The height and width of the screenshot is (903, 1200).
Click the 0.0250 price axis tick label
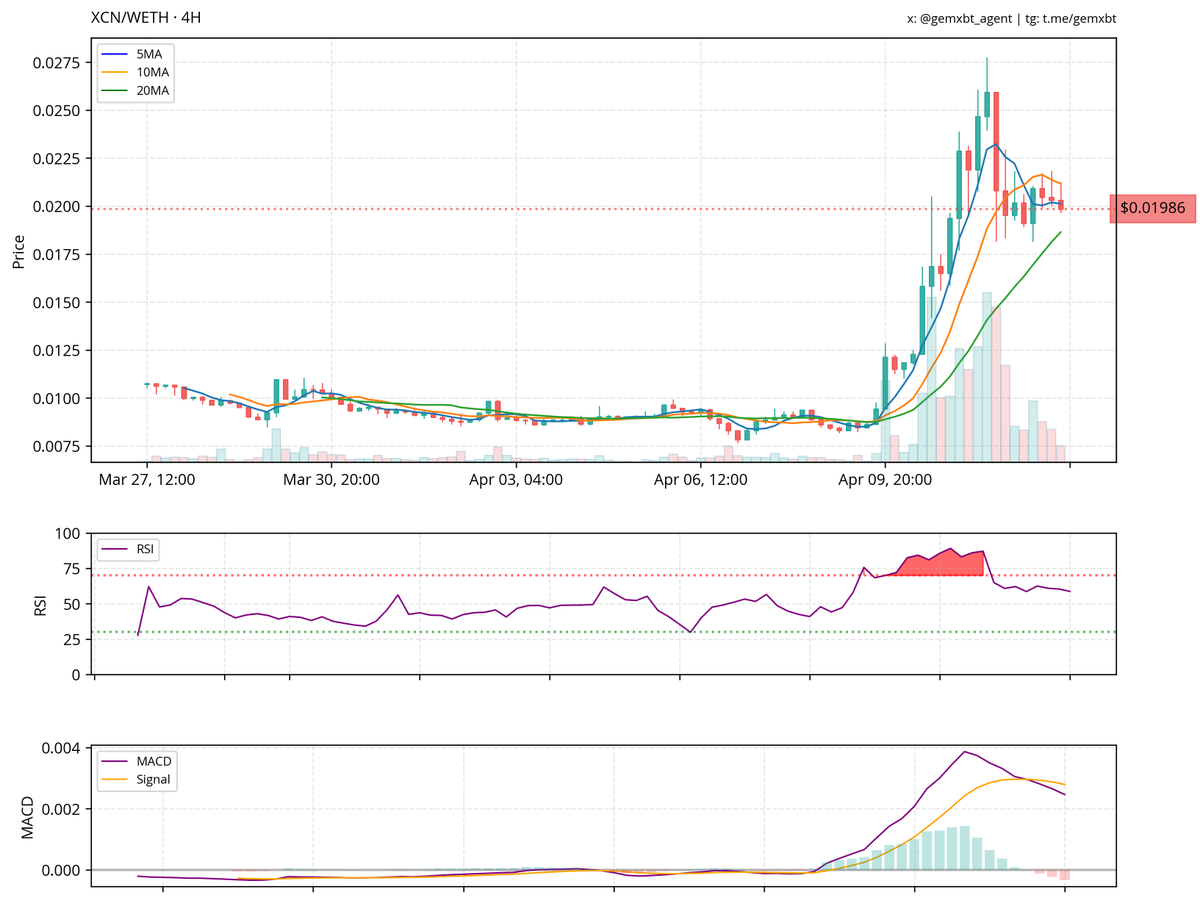point(58,111)
